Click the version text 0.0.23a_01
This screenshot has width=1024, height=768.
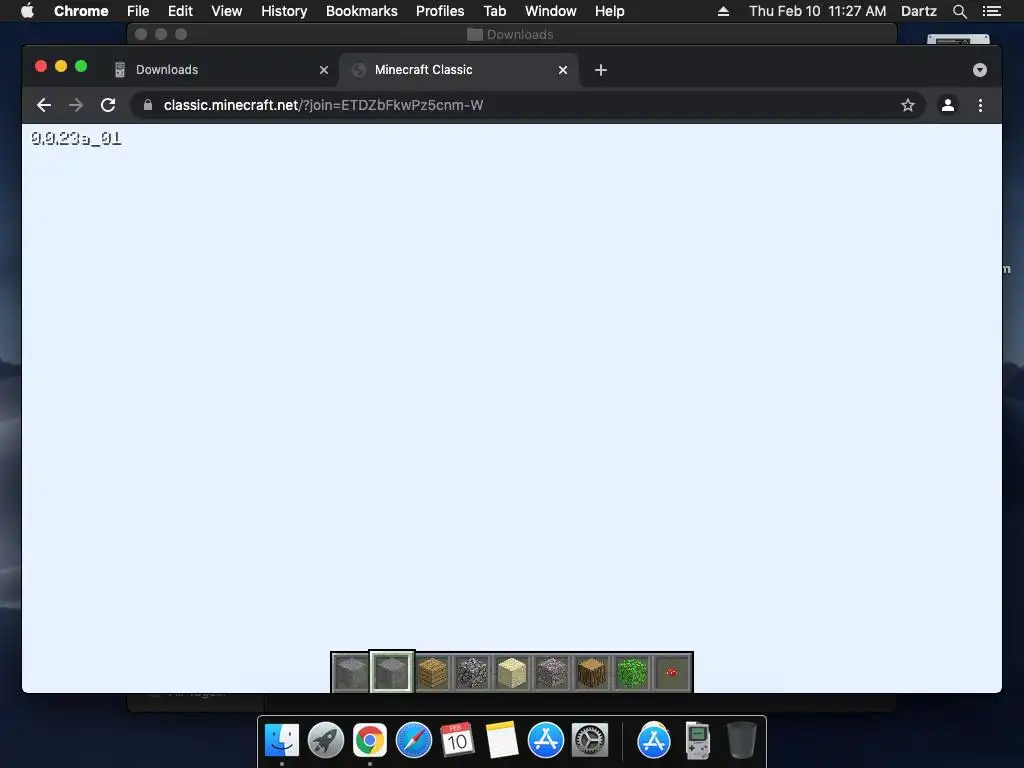point(76,138)
